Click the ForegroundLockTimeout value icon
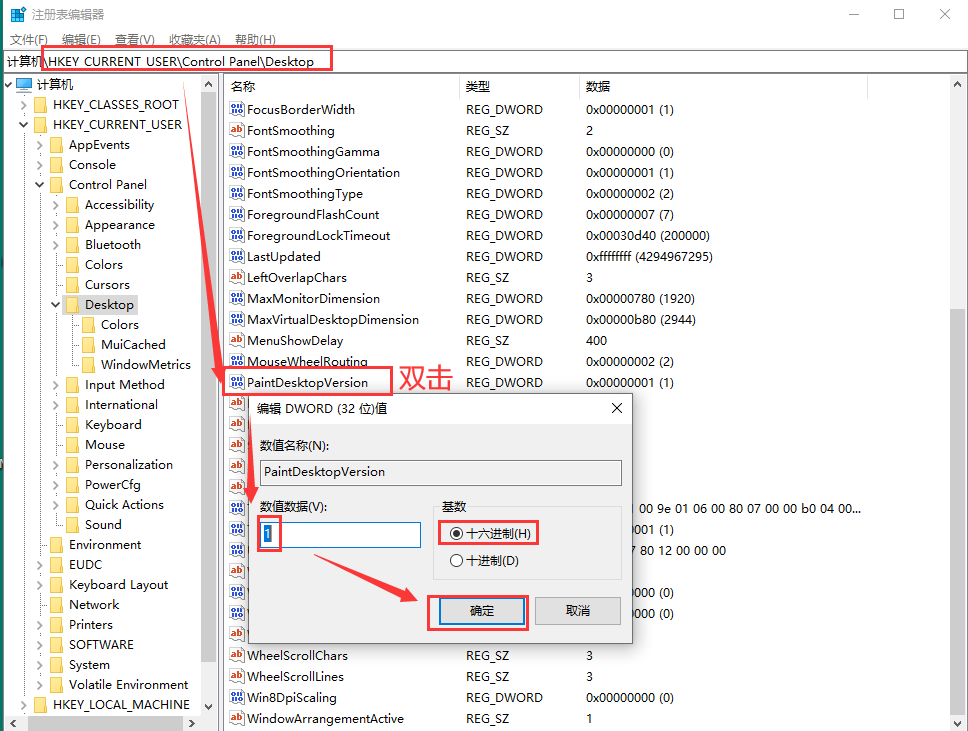Screen dimensions: 968x731 tap(236, 235)
